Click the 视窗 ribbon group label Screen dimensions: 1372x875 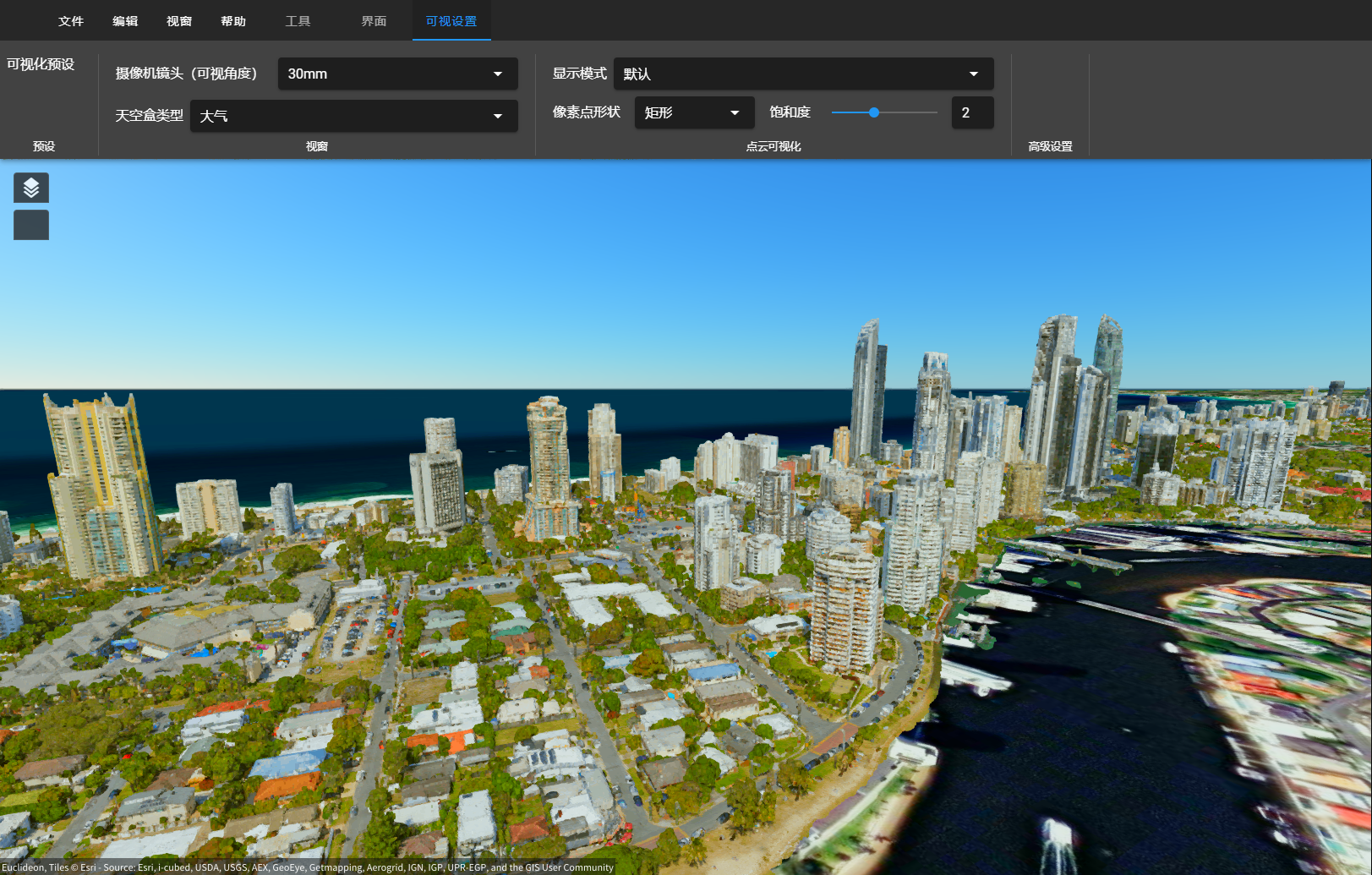[317, 146]
